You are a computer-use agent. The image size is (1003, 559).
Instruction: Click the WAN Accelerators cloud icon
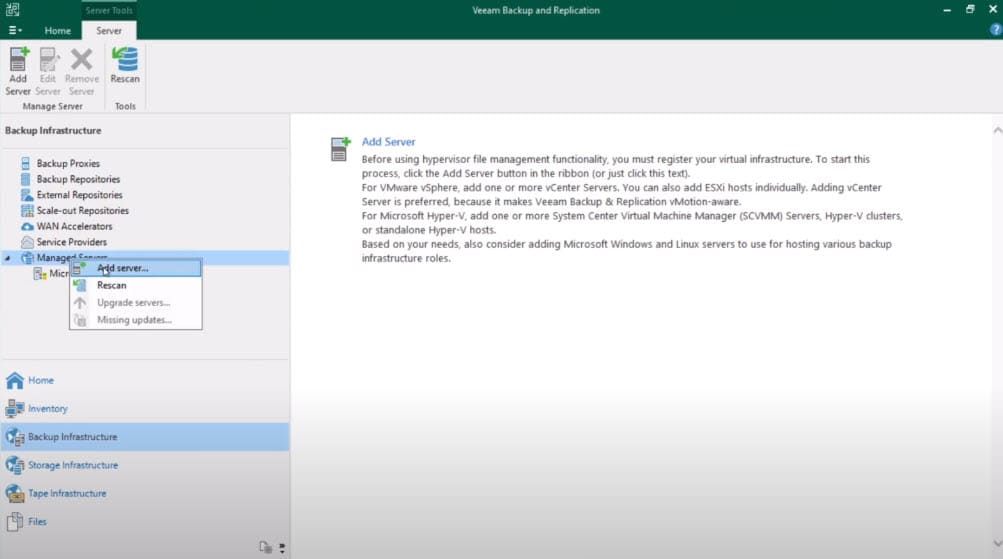coord(27,226)
